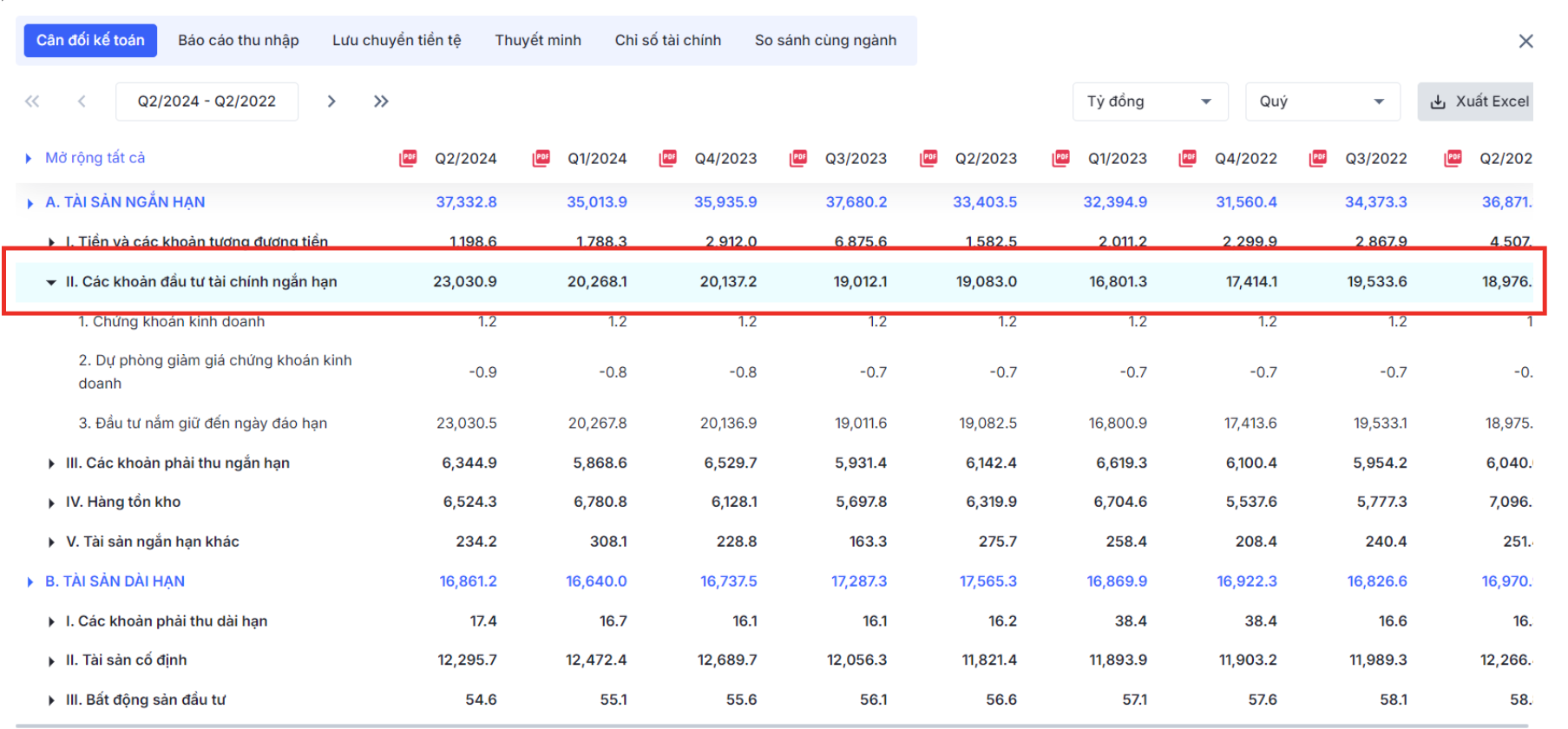Expand III. Bất động sản đầu tư row
Image resolution: width=1568 pixels, height=729 pixels.
click(x=51, y=700)
